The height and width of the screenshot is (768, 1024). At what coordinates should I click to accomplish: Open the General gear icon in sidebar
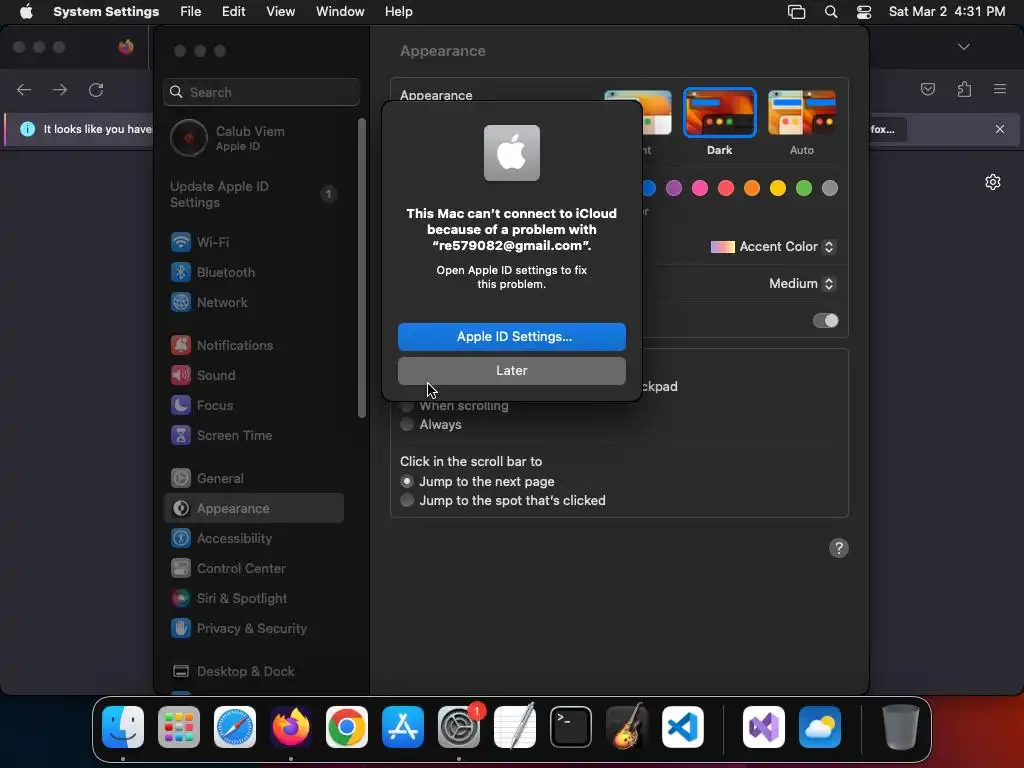181,478
